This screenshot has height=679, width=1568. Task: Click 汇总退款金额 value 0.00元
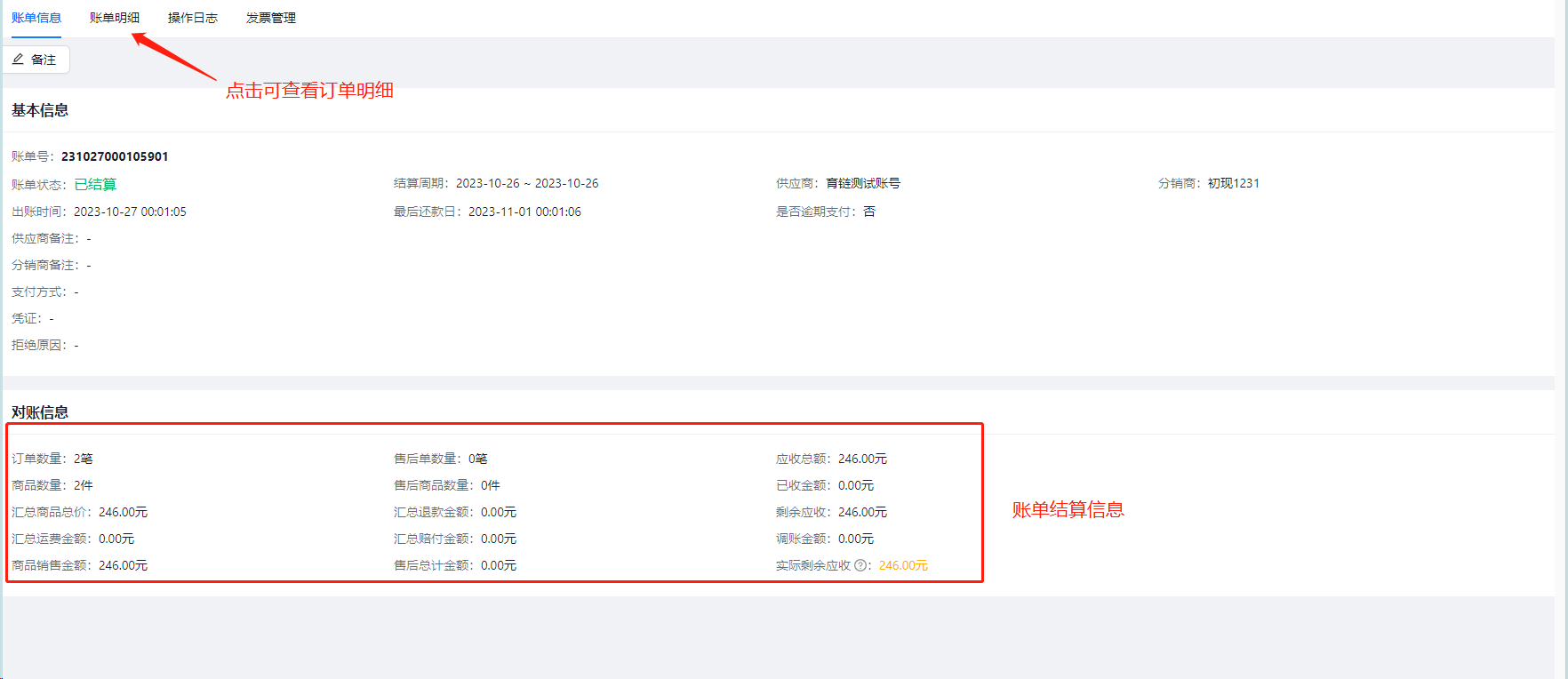point(499,512)
